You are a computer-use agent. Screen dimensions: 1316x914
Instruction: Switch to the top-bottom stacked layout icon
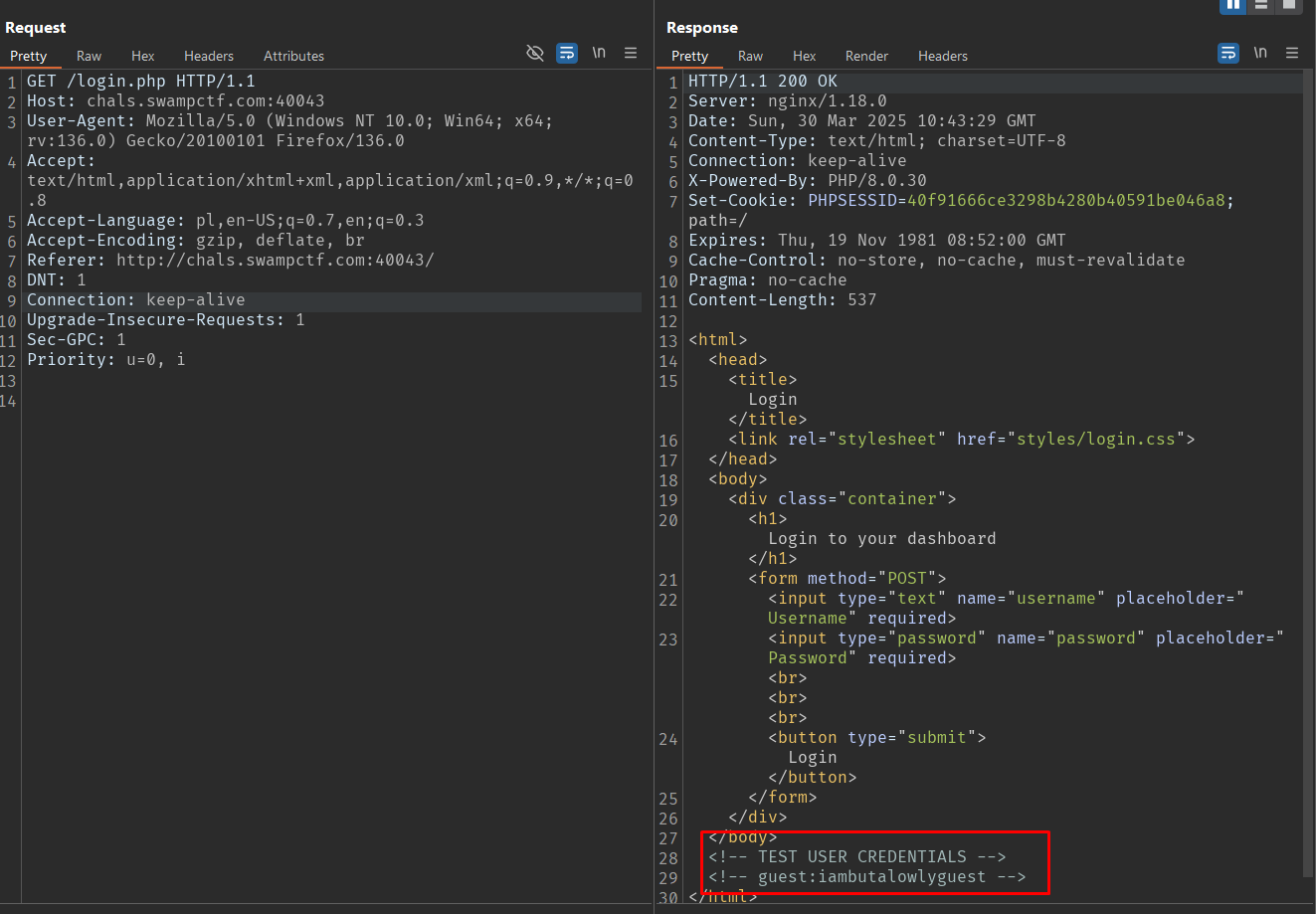coord(1261,5)
